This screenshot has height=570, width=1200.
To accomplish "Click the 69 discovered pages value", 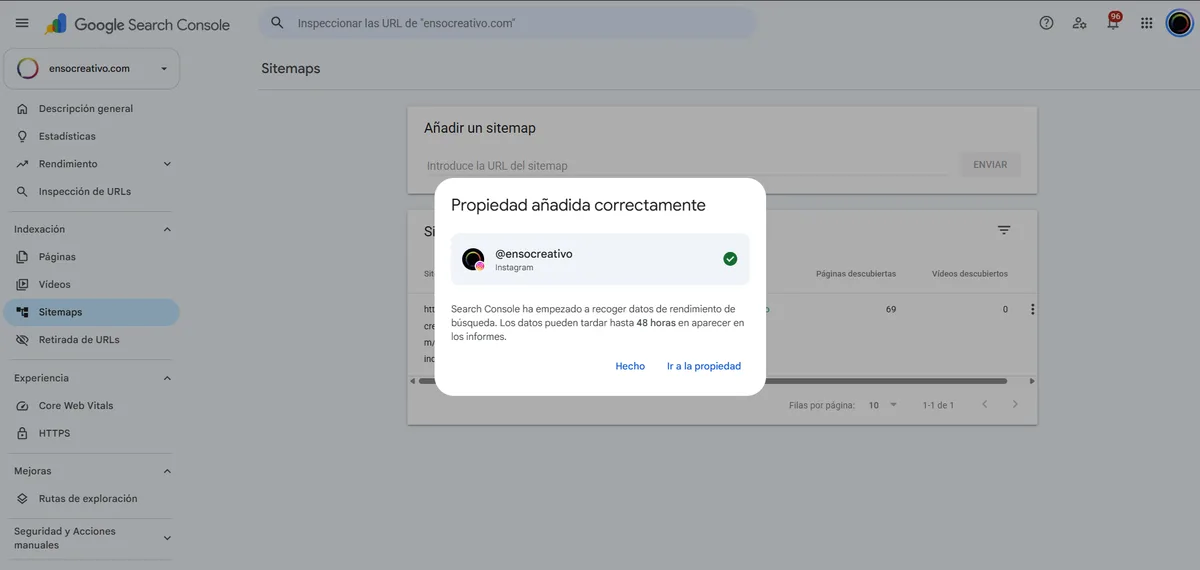I will (891, 310).
